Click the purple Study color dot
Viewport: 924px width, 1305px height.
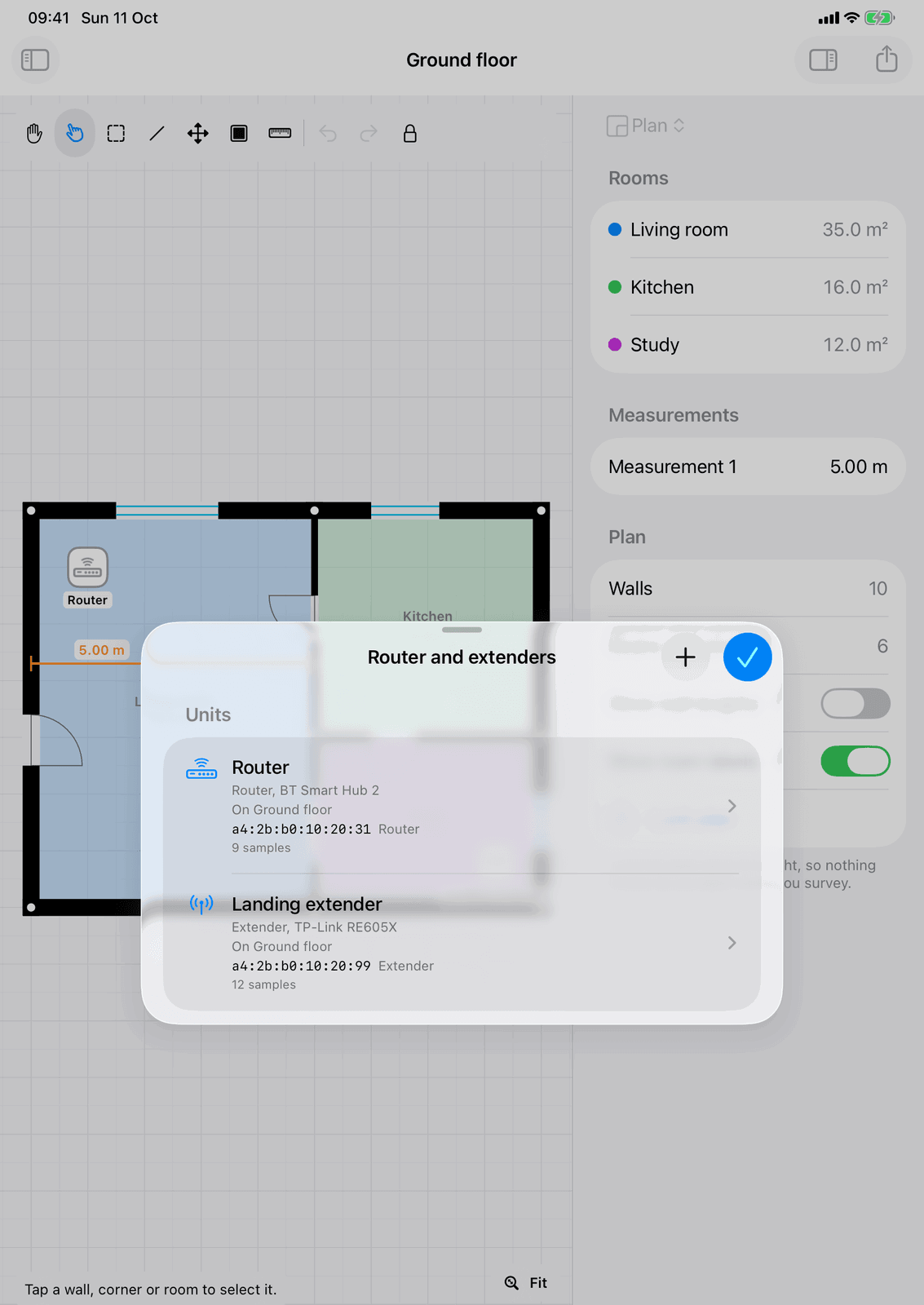[615, 344]
